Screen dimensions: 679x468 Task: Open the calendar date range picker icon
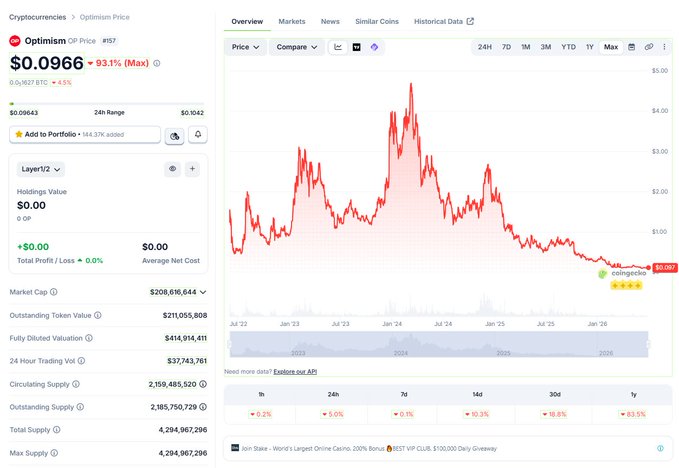click(x=632, y=47)
